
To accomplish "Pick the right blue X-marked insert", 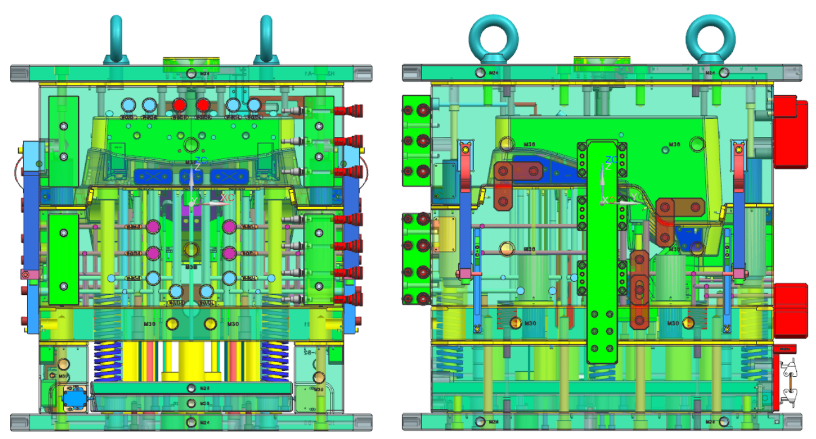I will [x=229, y=176].
